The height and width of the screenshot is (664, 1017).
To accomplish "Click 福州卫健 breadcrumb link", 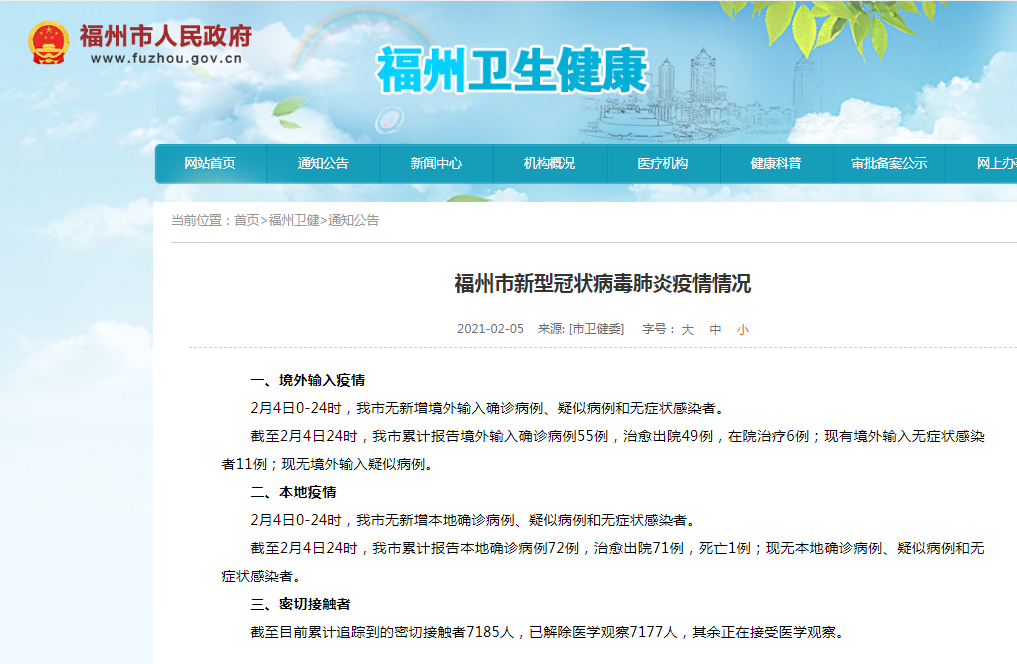I will [294, 220].
